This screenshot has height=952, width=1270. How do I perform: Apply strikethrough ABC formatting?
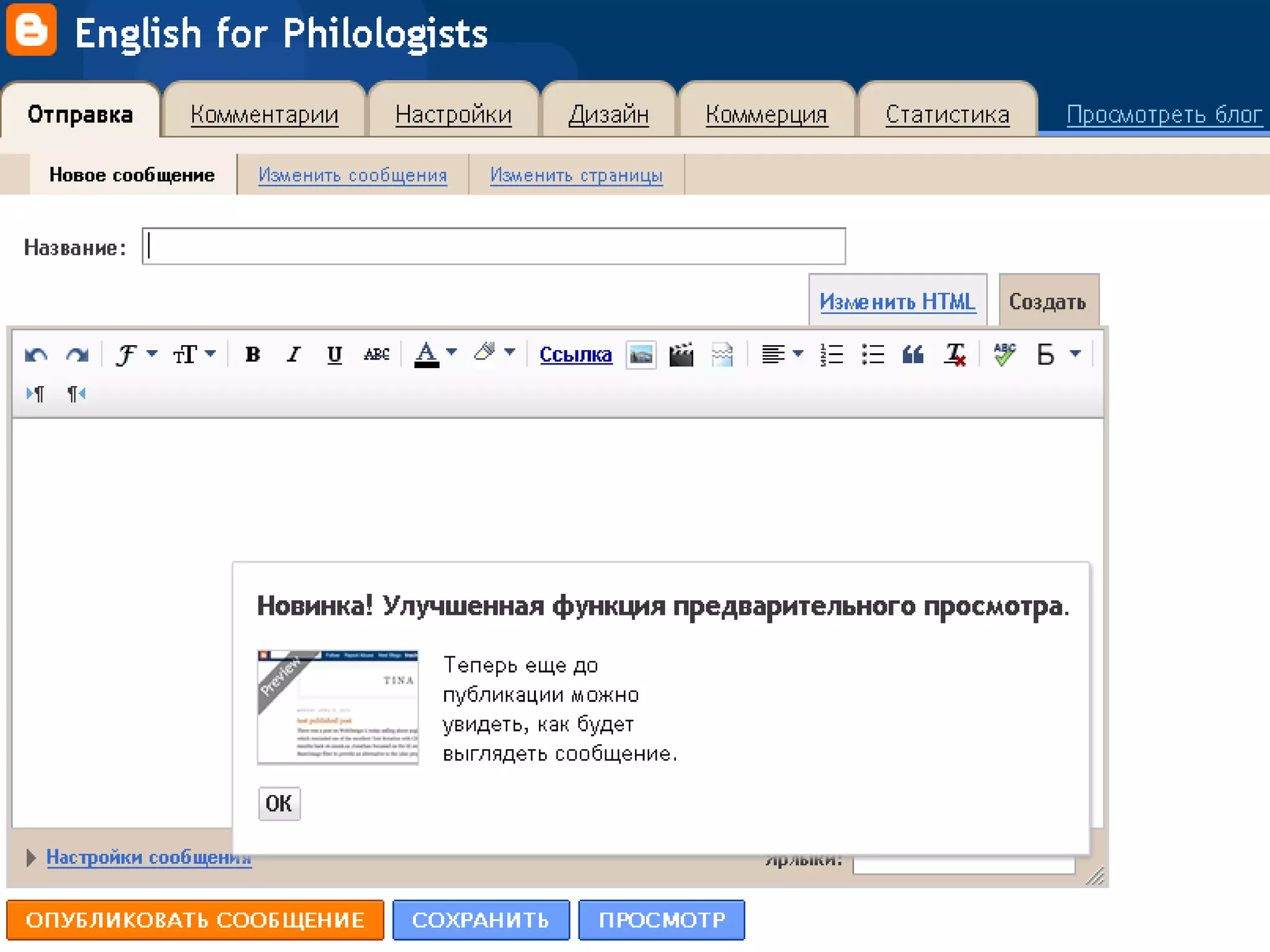coord(376,355)
